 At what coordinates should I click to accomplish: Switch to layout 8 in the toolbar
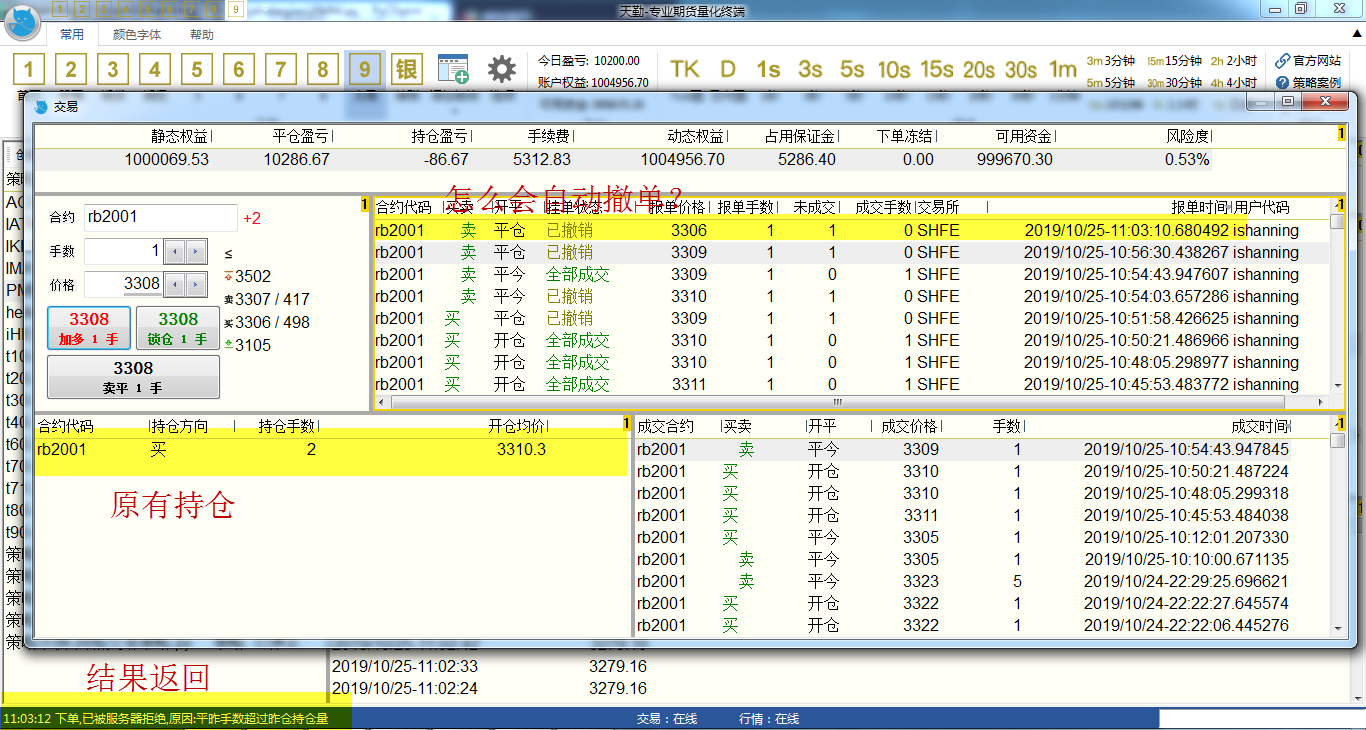pos(322,69)
